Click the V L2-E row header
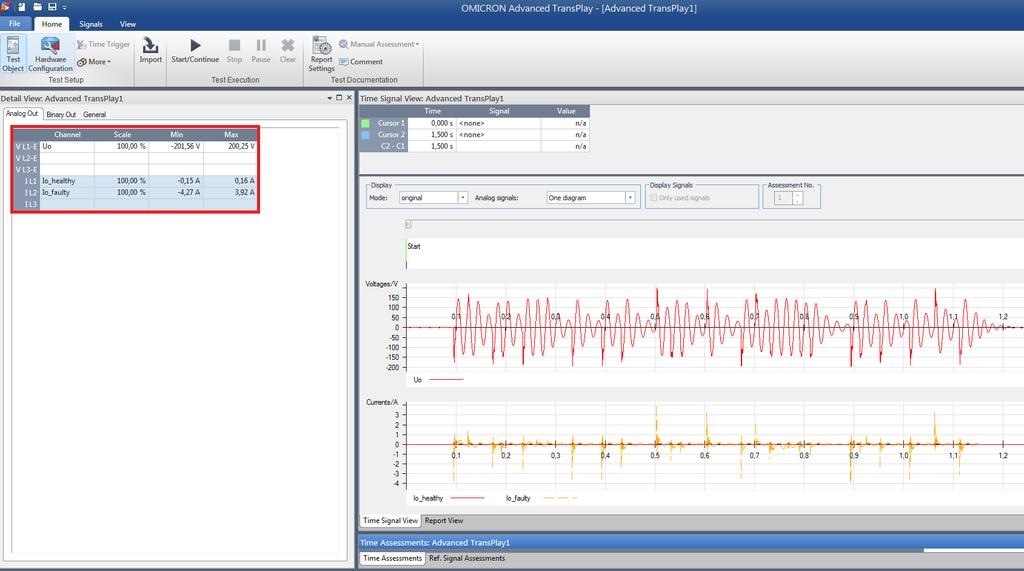This screenshot has height=571, width=1024. 27,158
